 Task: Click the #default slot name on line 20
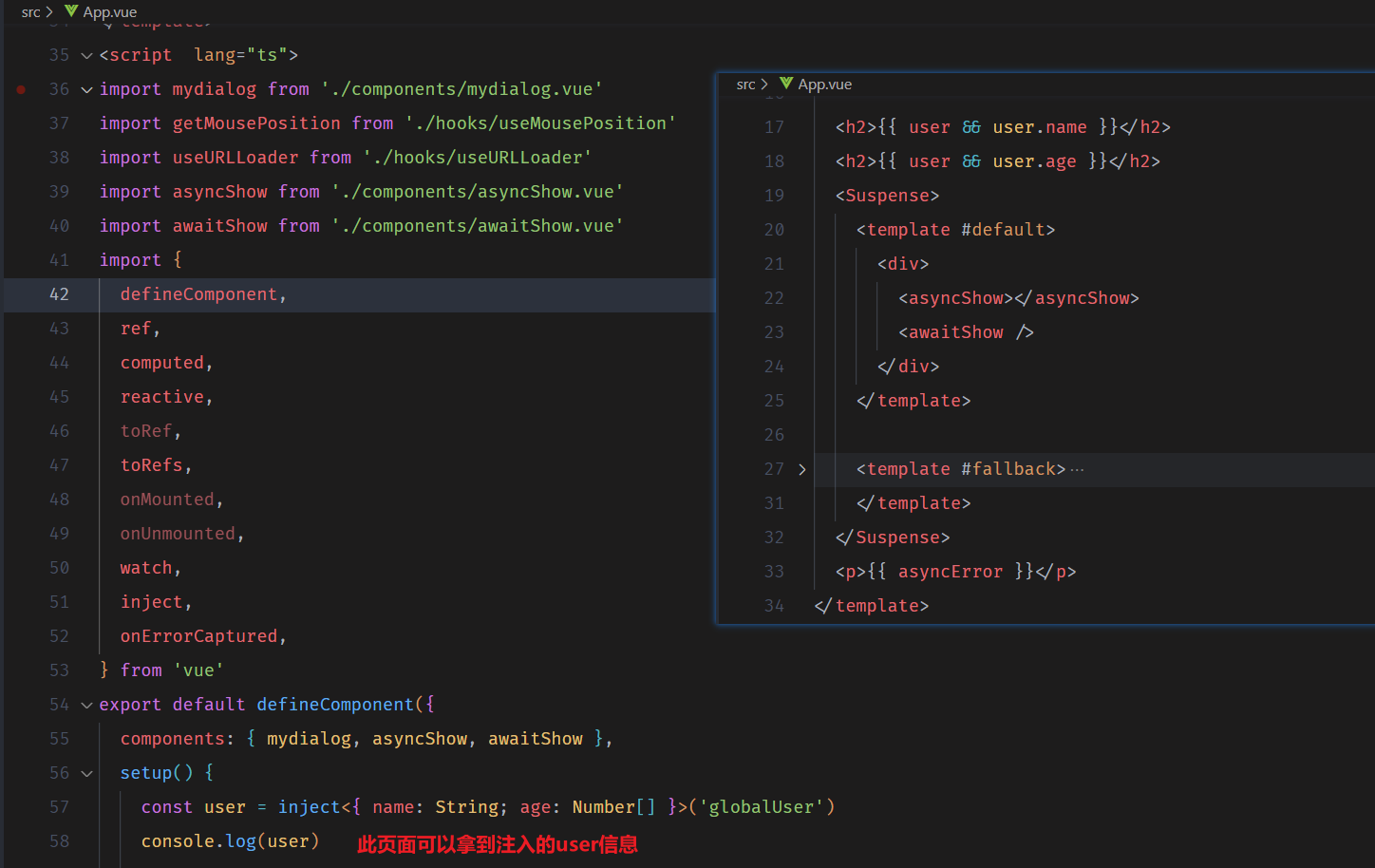1003,230
